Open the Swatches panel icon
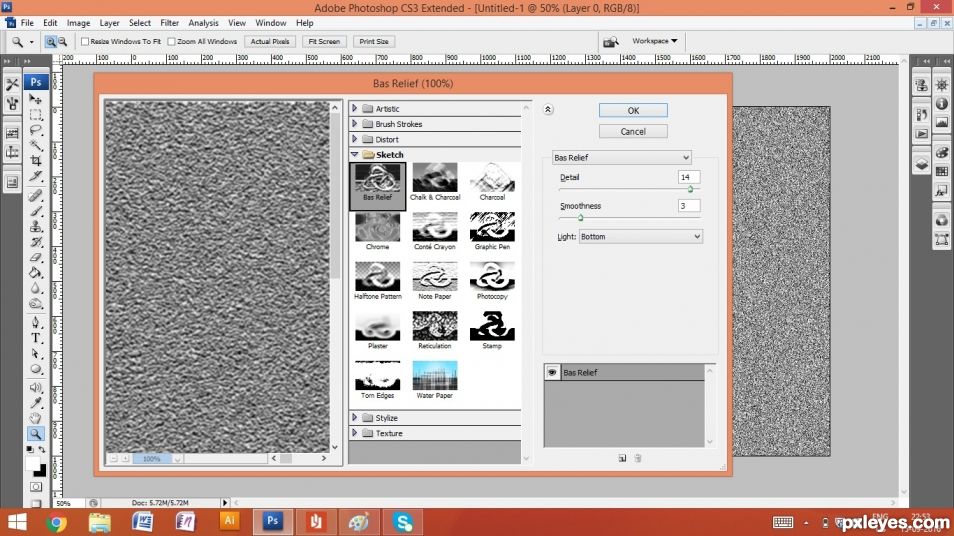Screen dimensions: 954x536 [942, 172]
